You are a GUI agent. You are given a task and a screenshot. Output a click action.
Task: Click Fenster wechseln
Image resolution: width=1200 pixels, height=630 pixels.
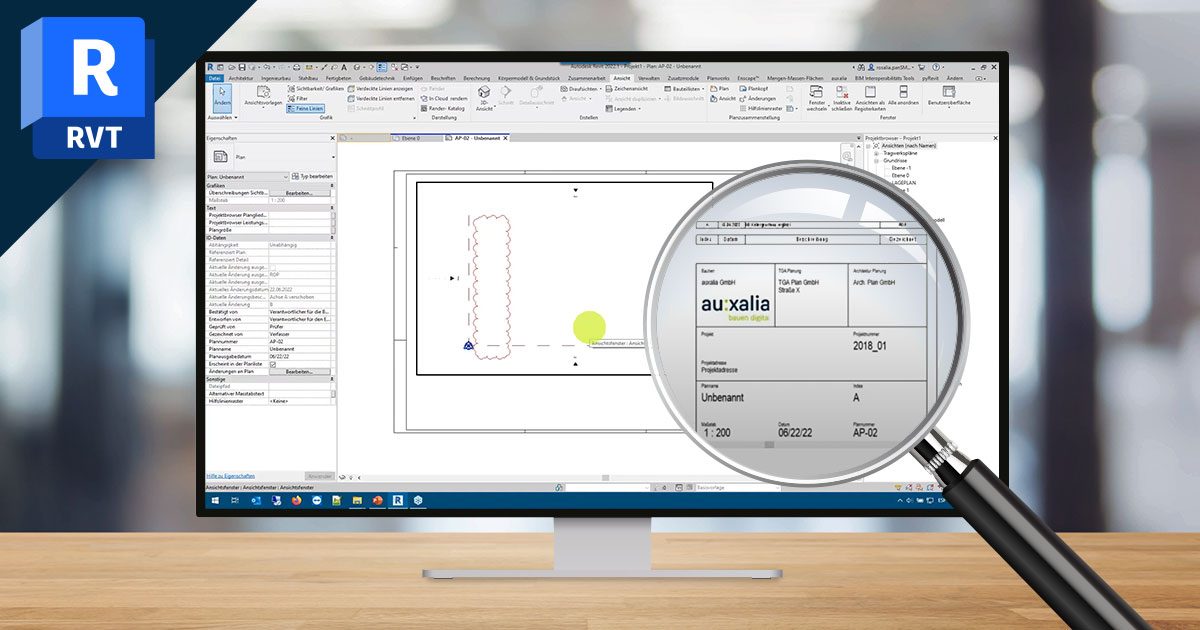[x=816, y=97]
